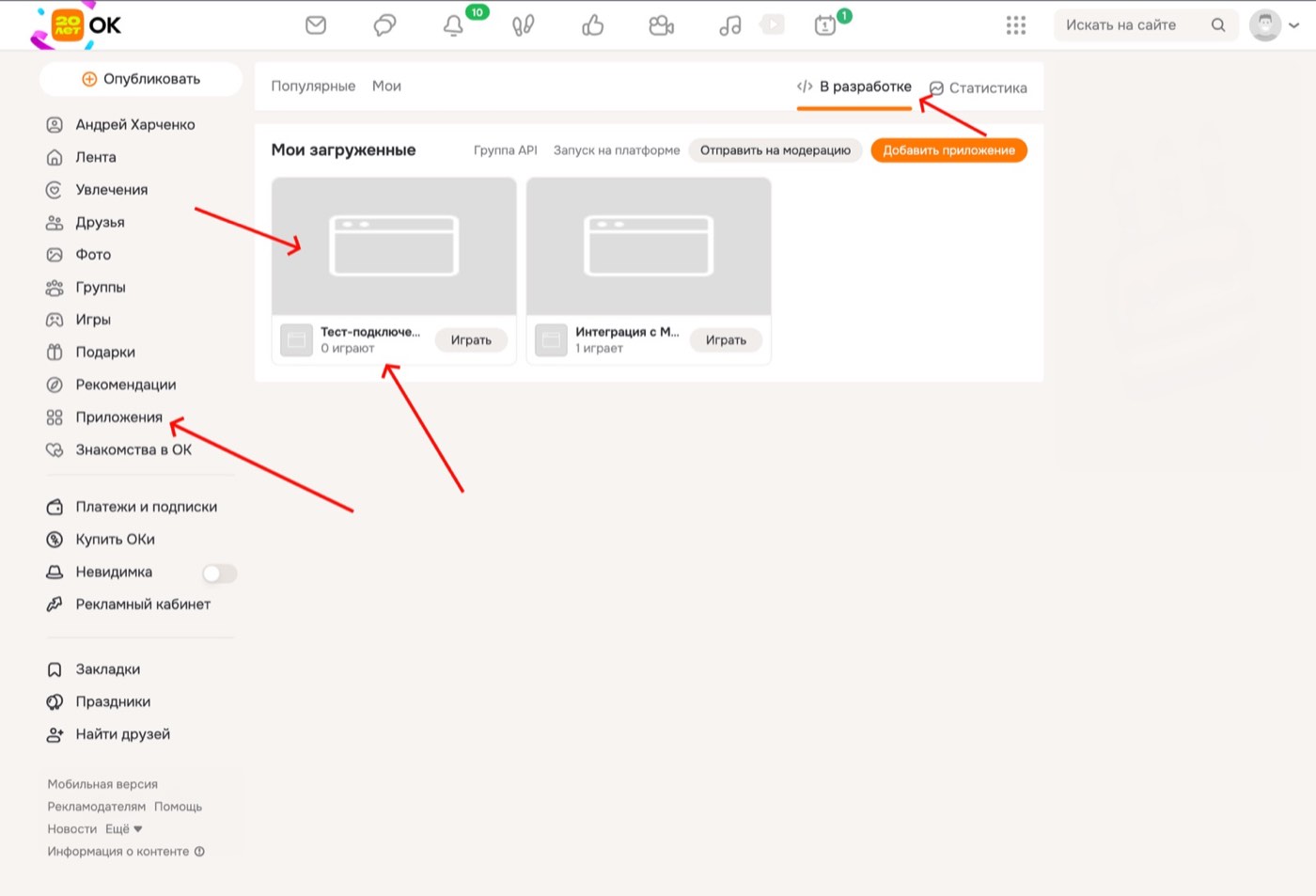Click the Опубликовать button
Viewport: 1316px width, 896px height.
pos(141,79)
